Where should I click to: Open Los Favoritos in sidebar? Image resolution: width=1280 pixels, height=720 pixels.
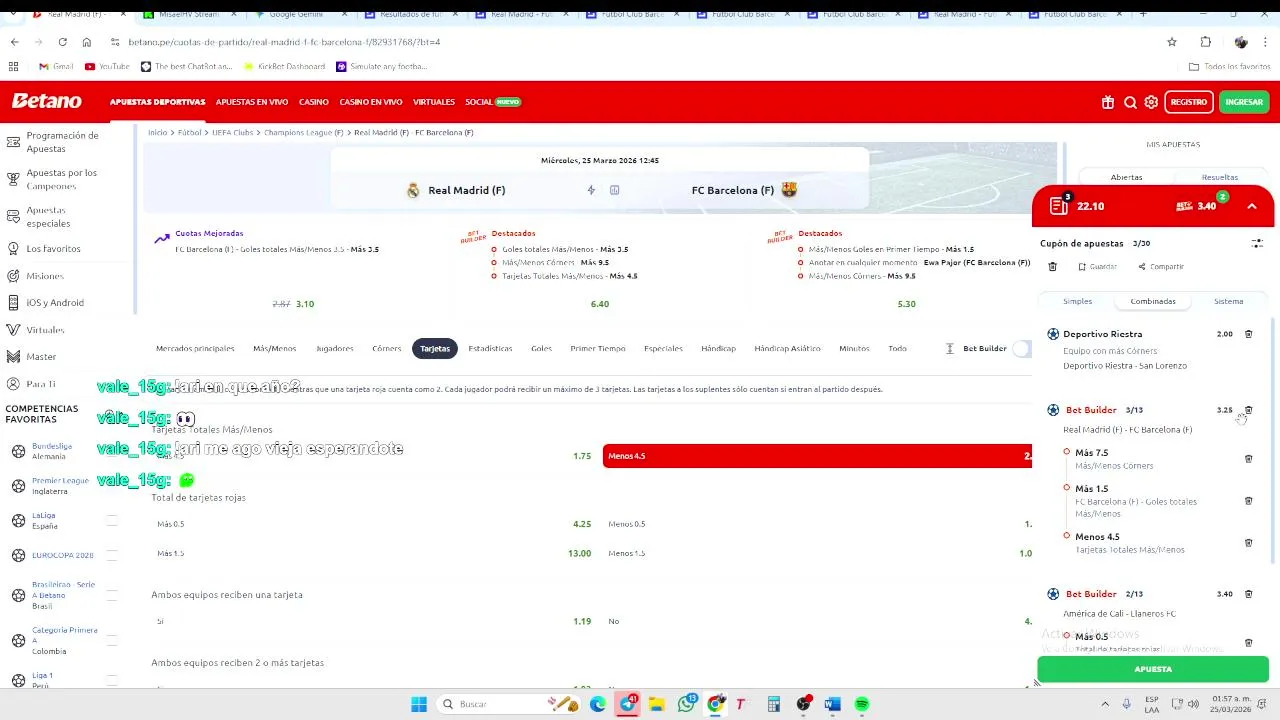pyautogui.click(x=53, y=248)
